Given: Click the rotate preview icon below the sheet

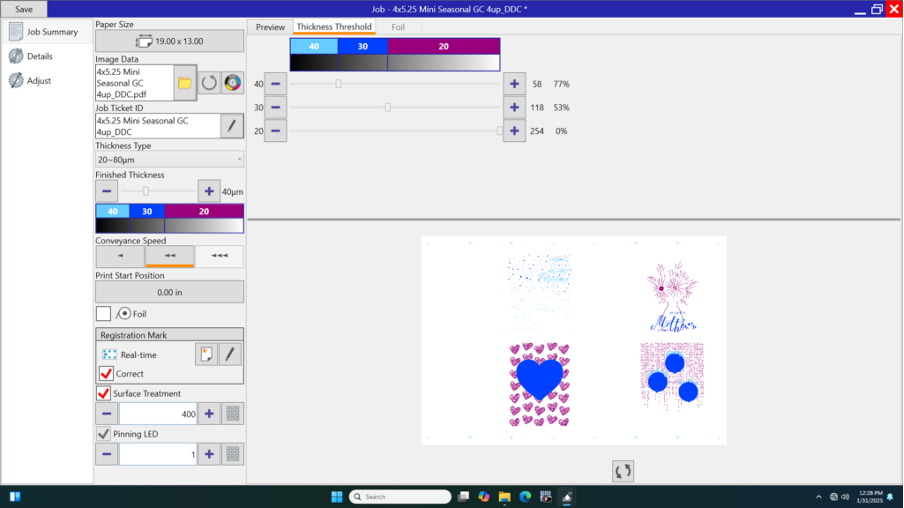Looking at the screenshot, I should click(623, 471).
